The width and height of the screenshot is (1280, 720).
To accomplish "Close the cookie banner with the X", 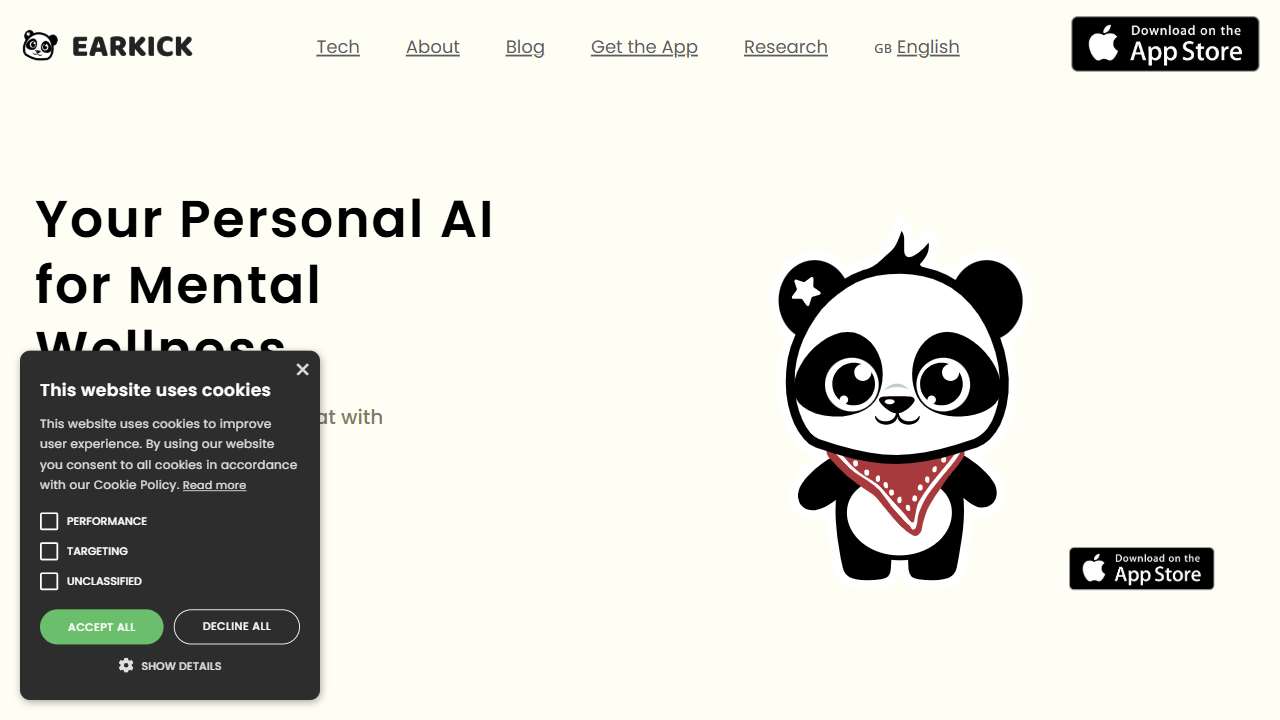I will coord(302,369).
